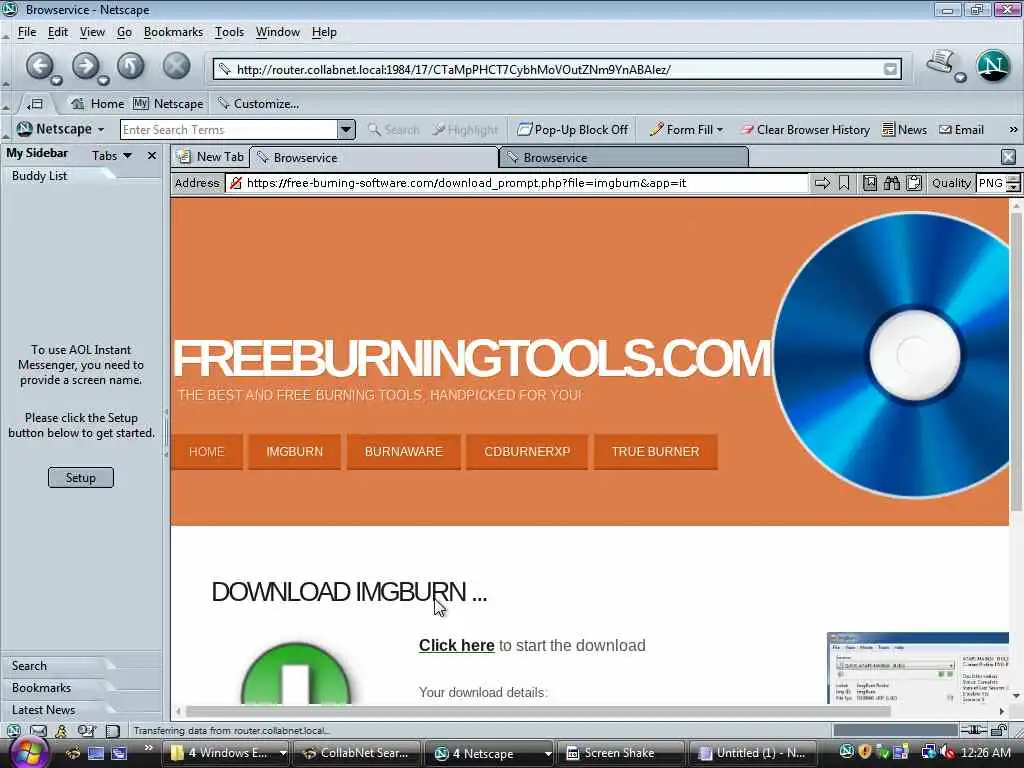Click the clipboard paste icon beside Quality
The width and height of the screenshot is (1024, 768).
click(914, 184)
